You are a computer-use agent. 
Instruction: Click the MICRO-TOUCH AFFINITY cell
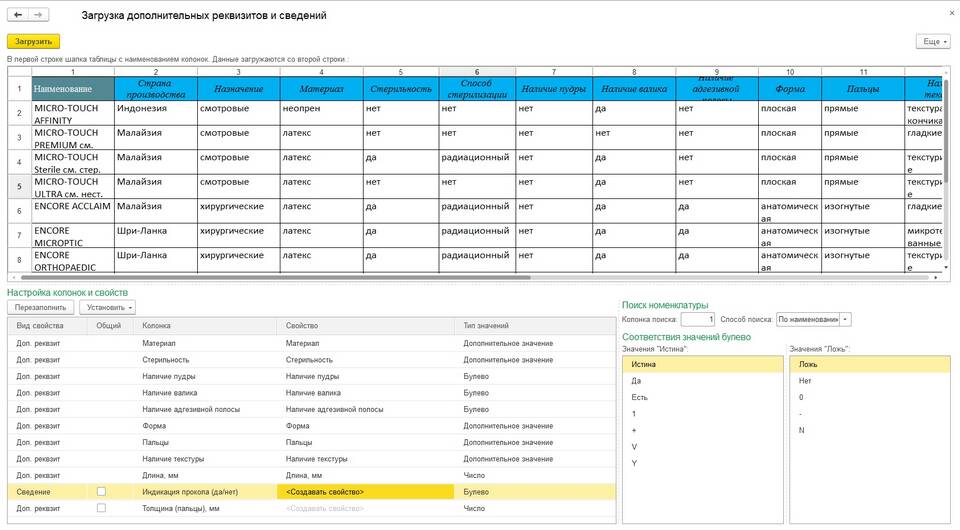(x=73, y=113)
